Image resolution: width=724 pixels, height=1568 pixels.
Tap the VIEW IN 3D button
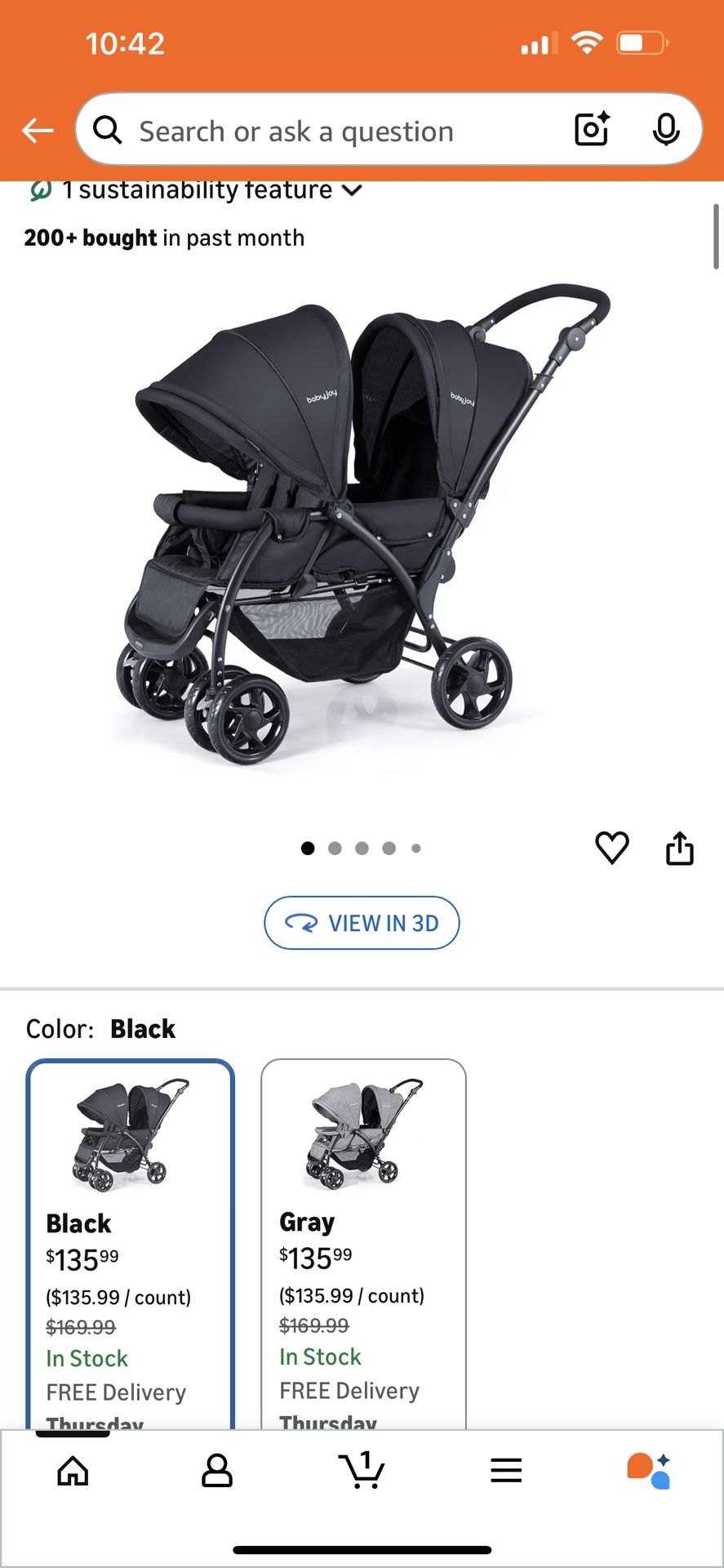(362, 923)
